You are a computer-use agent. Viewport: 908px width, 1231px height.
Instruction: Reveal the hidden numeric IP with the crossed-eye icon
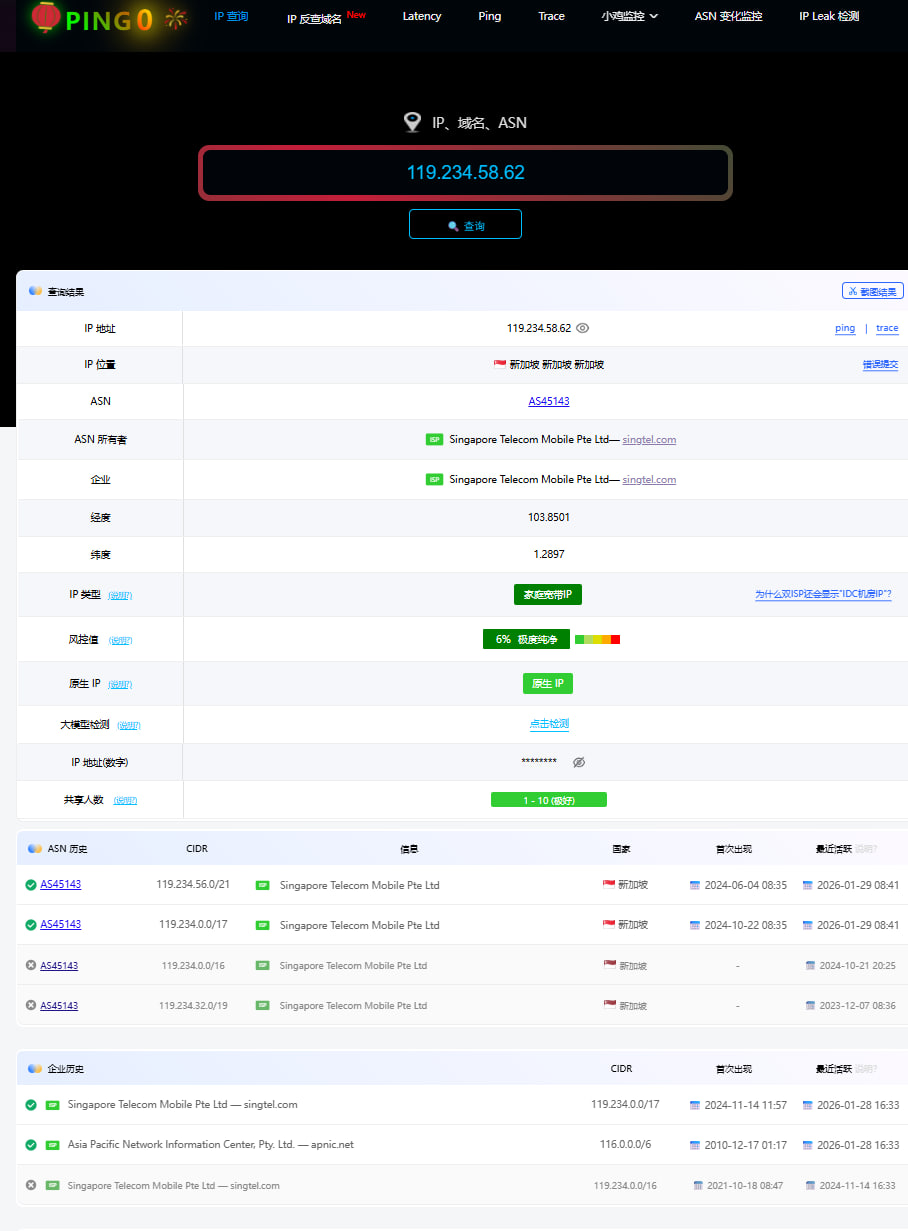point(579,763)
